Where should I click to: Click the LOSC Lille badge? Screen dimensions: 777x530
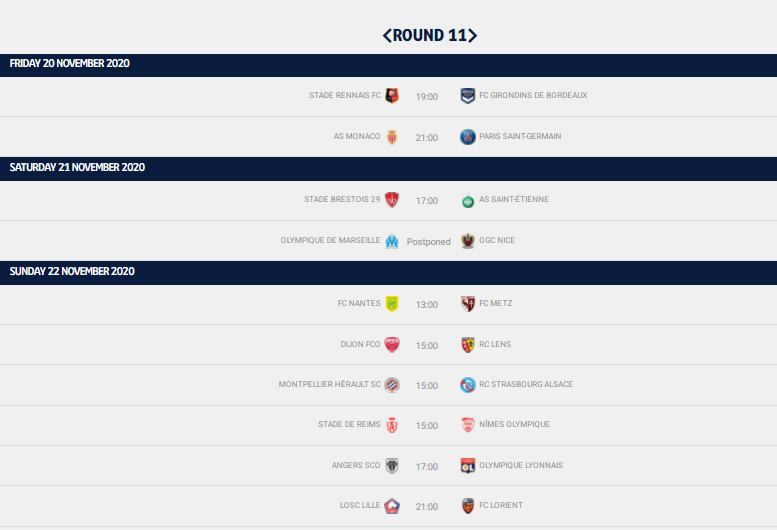coord(392,506)
